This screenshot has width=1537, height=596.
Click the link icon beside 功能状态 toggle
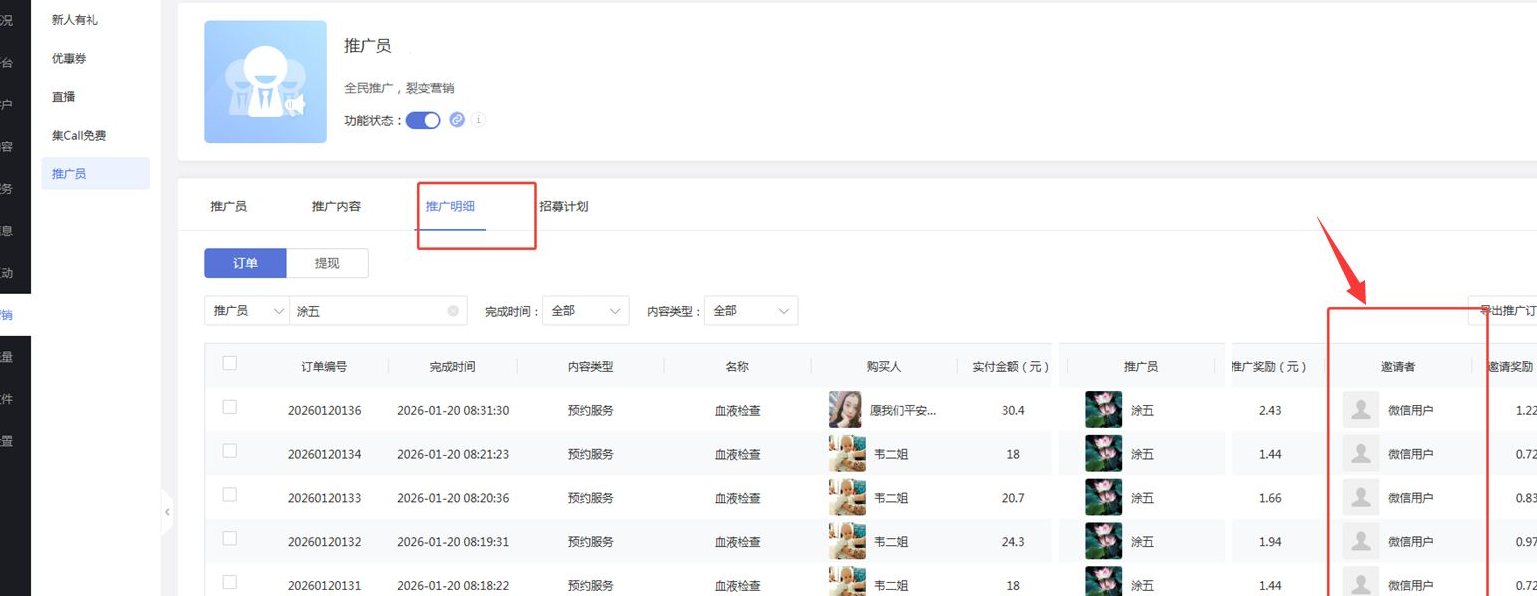click(x=457, y=120)
